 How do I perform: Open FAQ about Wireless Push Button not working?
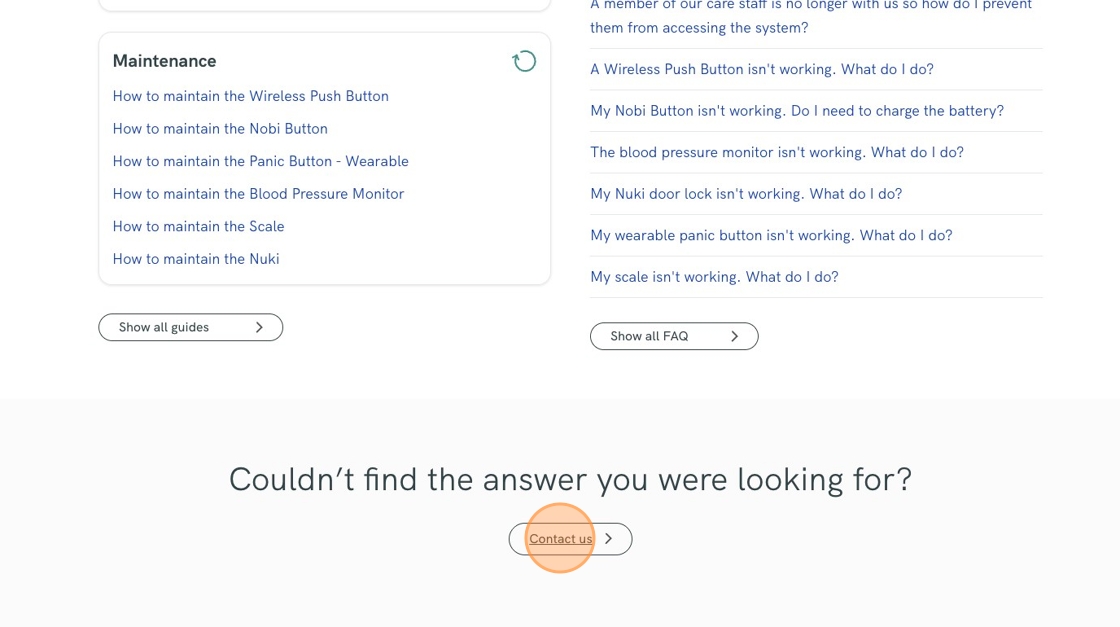[x=761, y=69]
